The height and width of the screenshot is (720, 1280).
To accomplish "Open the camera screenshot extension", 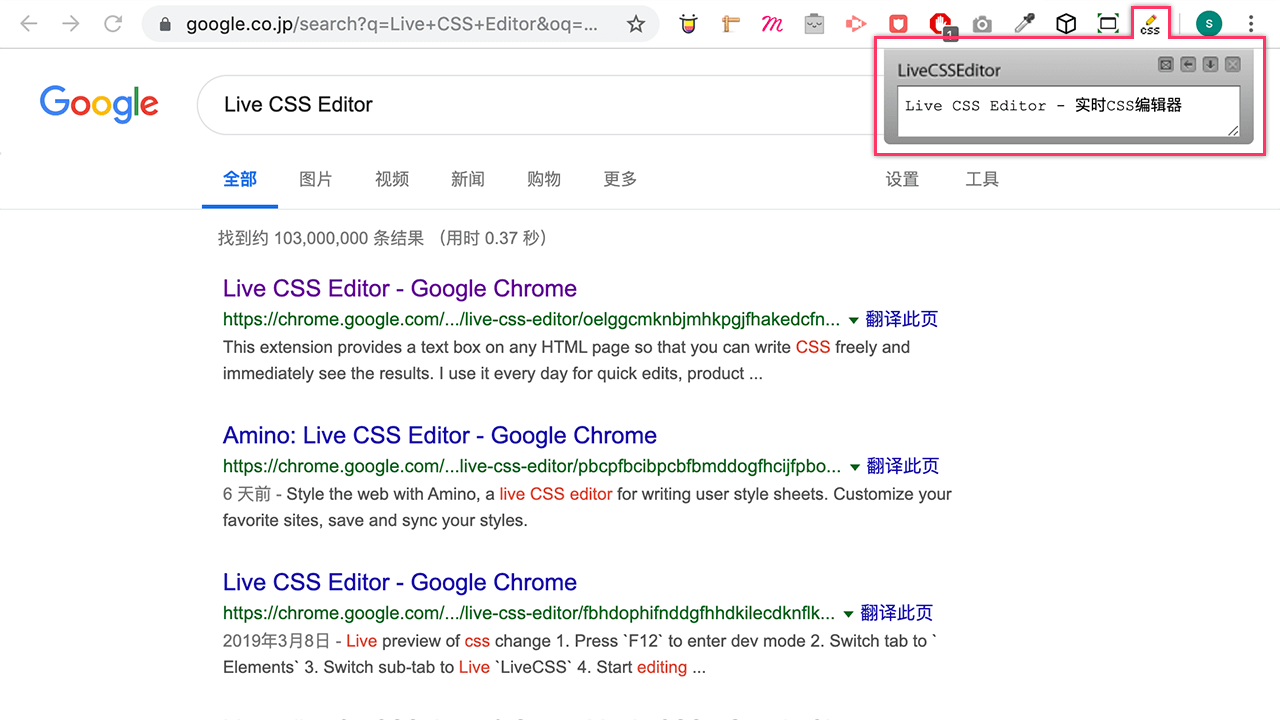I will pyautogui.click(x=982, y=24).
